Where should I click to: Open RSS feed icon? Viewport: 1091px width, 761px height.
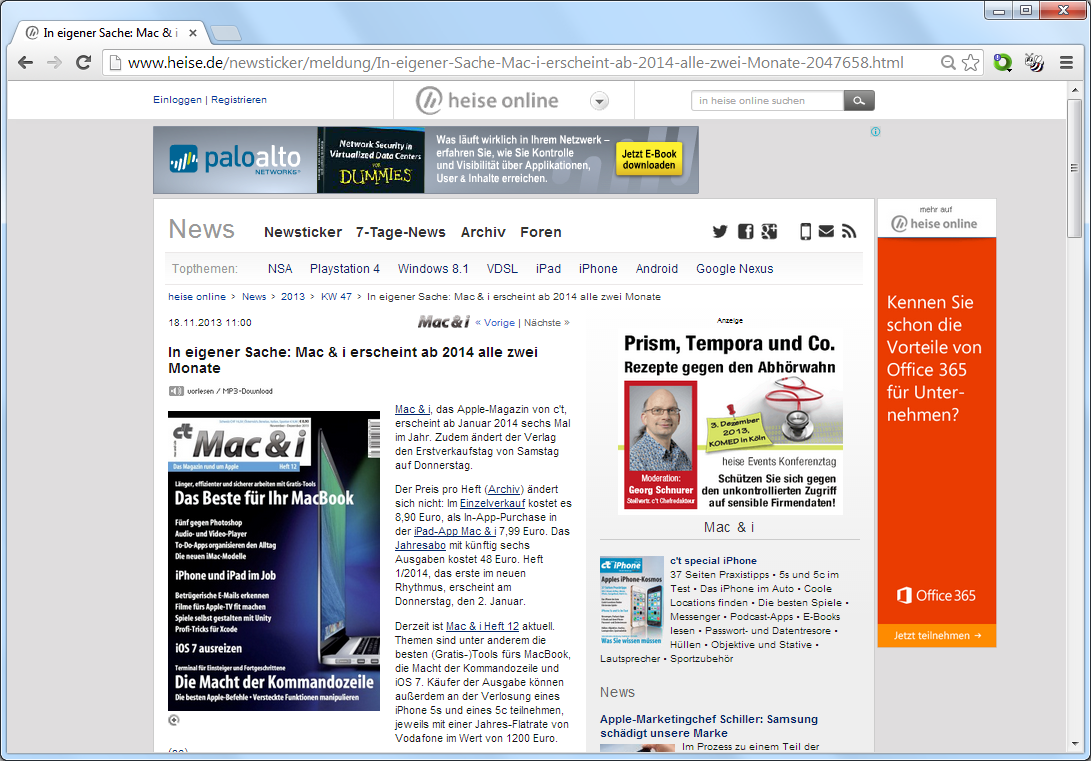pyautogui.click(x=849, y=231)
